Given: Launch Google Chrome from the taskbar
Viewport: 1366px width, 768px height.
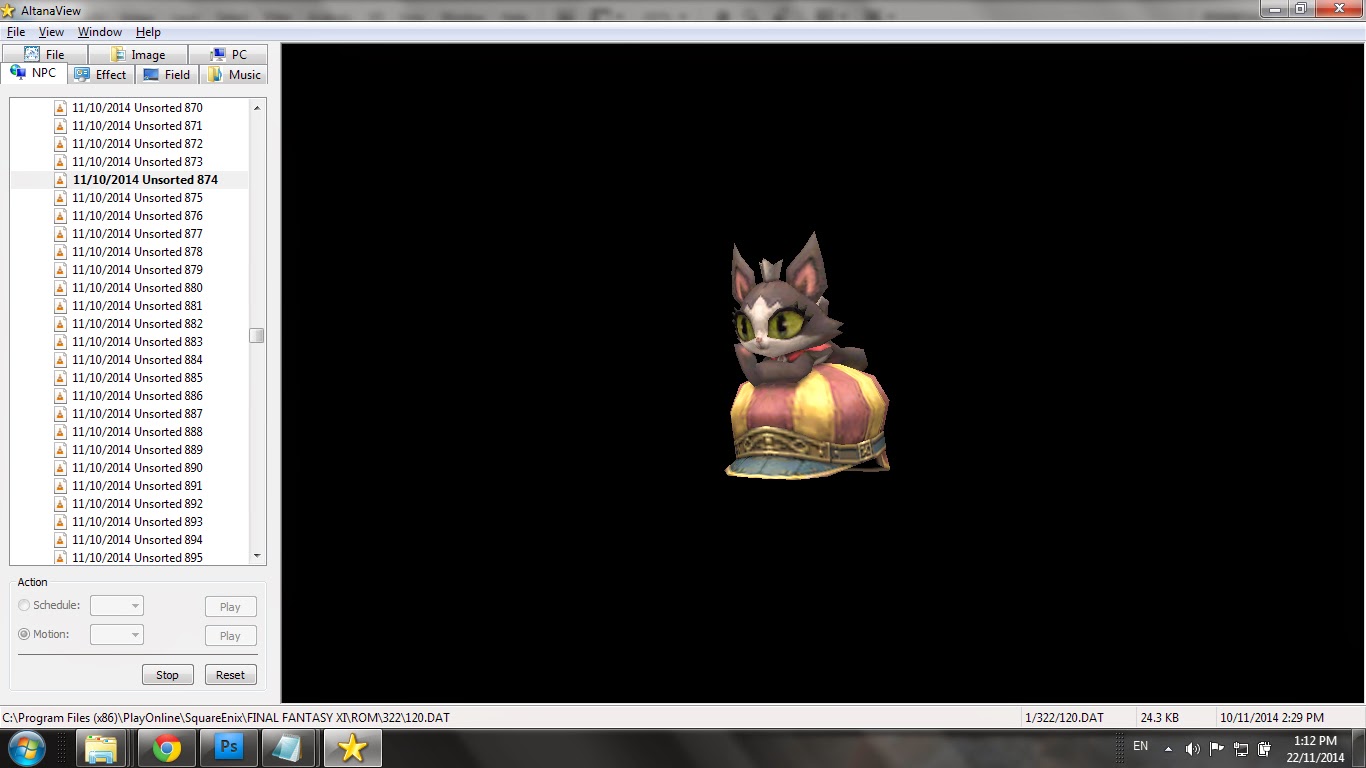Looking at the screenshot, I should coord(166,748).
